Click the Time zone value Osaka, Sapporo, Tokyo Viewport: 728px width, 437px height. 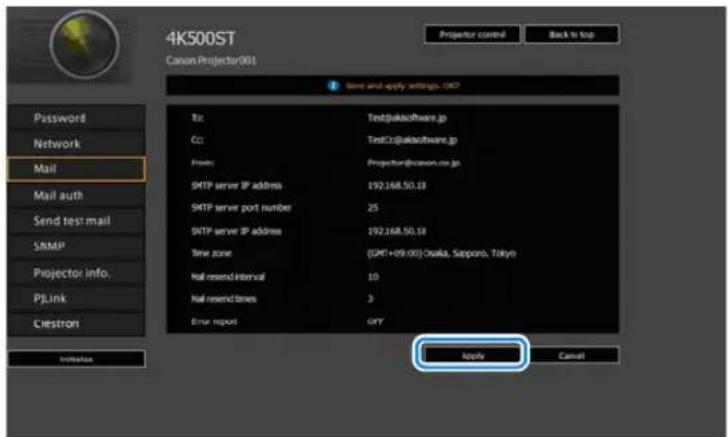pos(442,254)
